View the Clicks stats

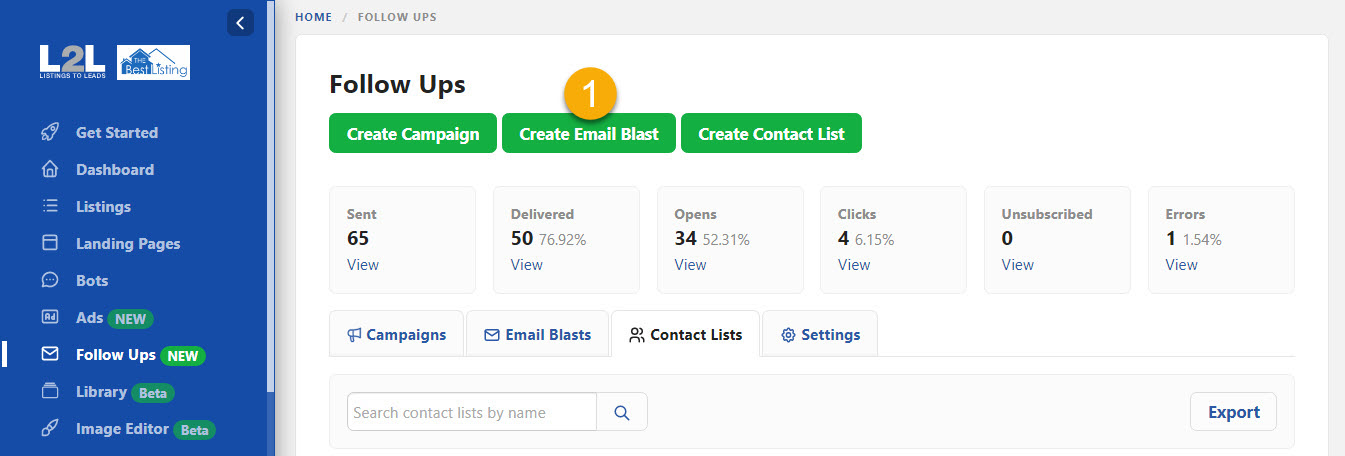[x=854, y=264]
